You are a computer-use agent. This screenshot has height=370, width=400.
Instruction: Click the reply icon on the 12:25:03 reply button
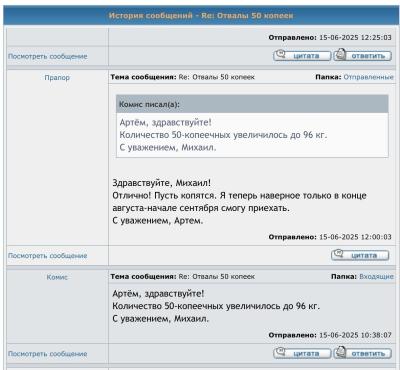coord(340,54)
